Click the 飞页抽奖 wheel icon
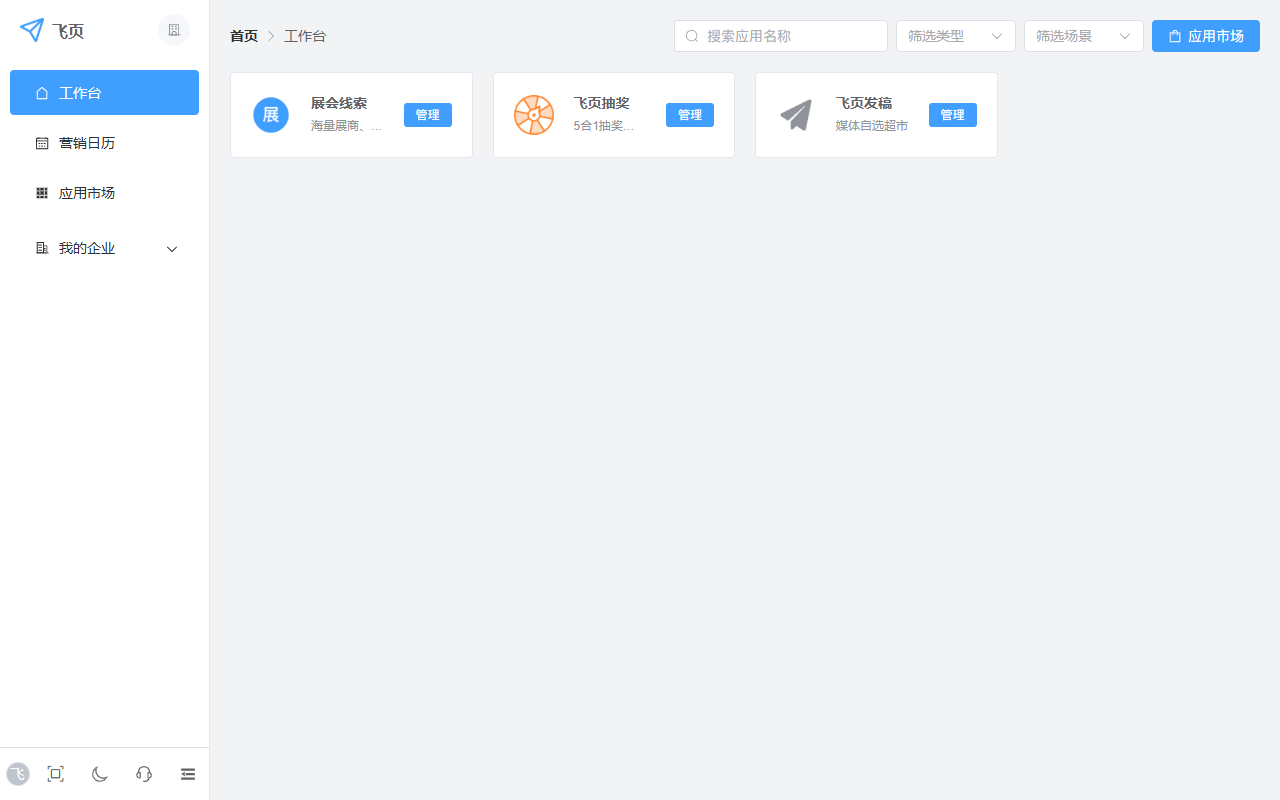Image resolution: width=1280 pixels, height=800 pixels. click(534, 114)
